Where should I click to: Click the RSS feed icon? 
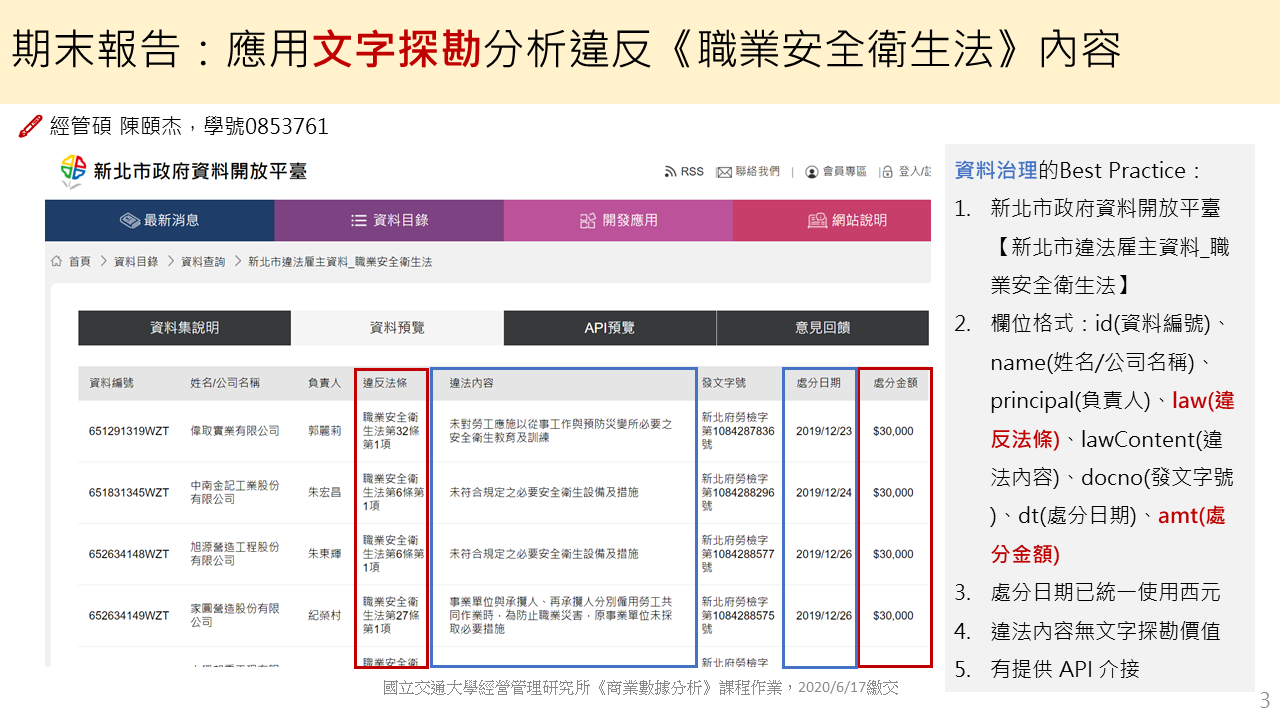(x=670, y=172)
